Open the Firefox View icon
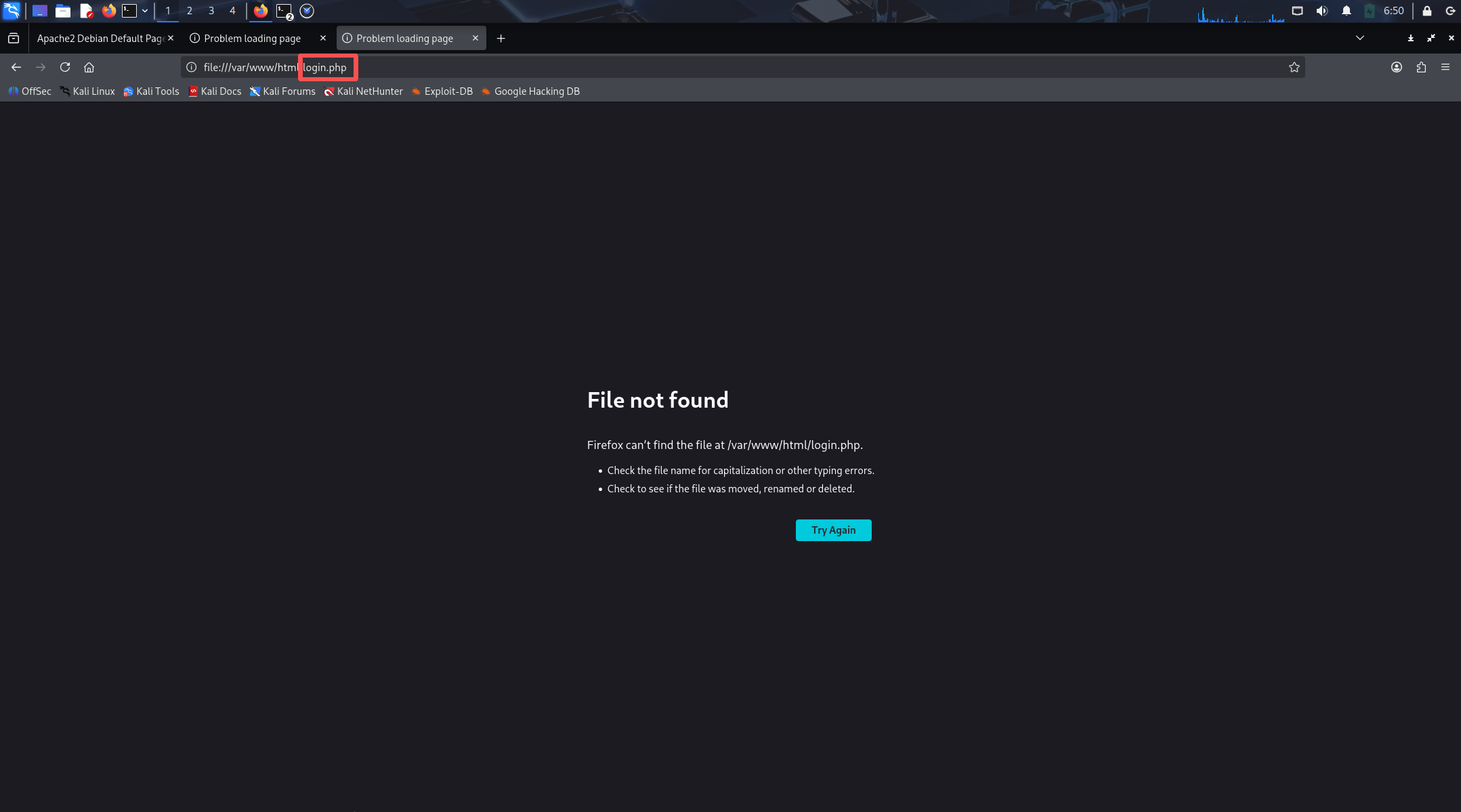Viewport: 1461px width, 812px height. pyautogui.click(x=14, y=39)
